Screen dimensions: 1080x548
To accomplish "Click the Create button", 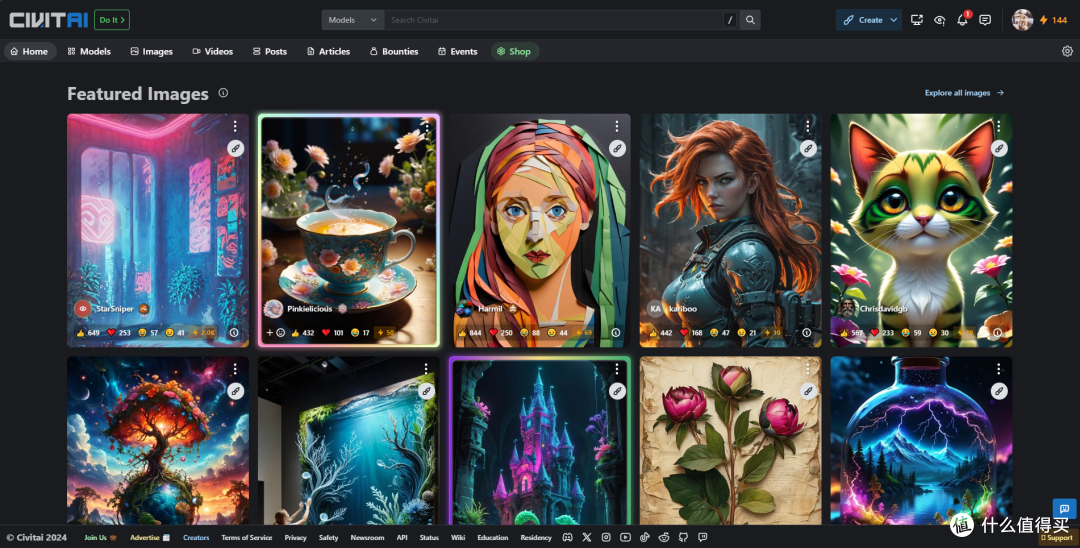I will coord(862,20).
